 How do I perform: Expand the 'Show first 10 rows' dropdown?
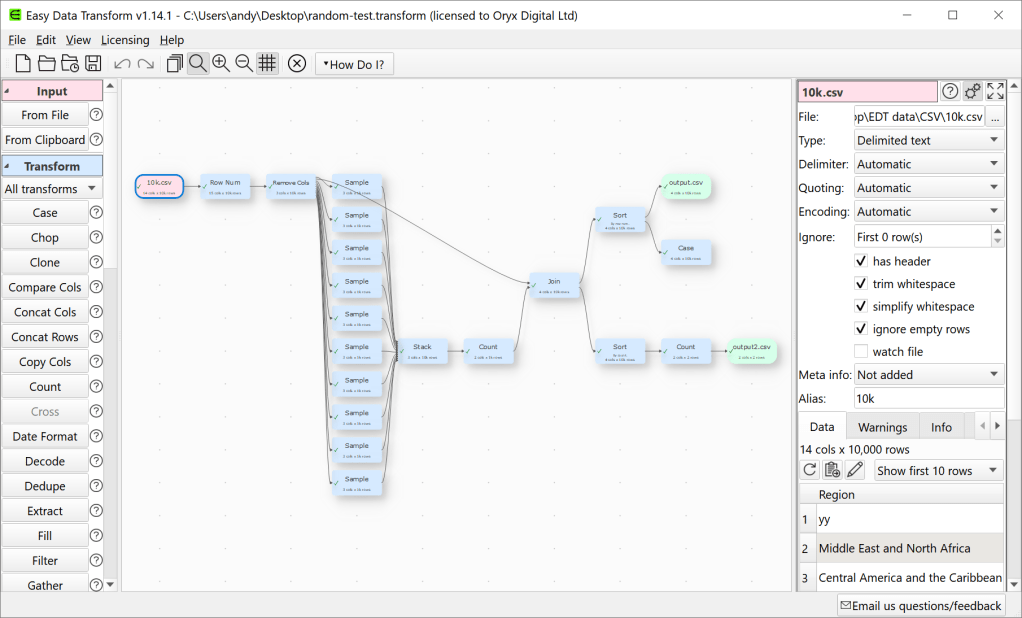937,470
